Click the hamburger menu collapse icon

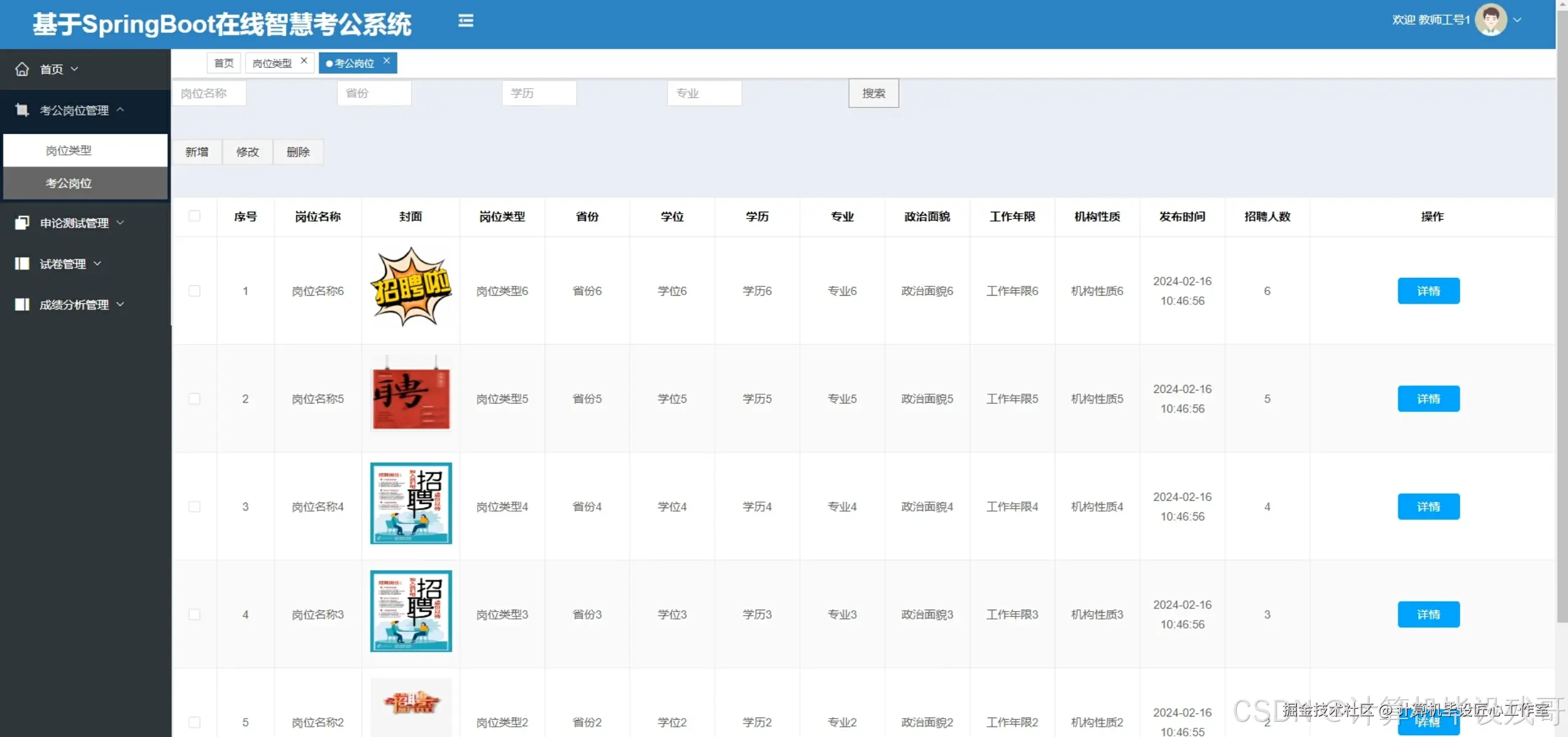pyautogui.click(x=466, y=21)
